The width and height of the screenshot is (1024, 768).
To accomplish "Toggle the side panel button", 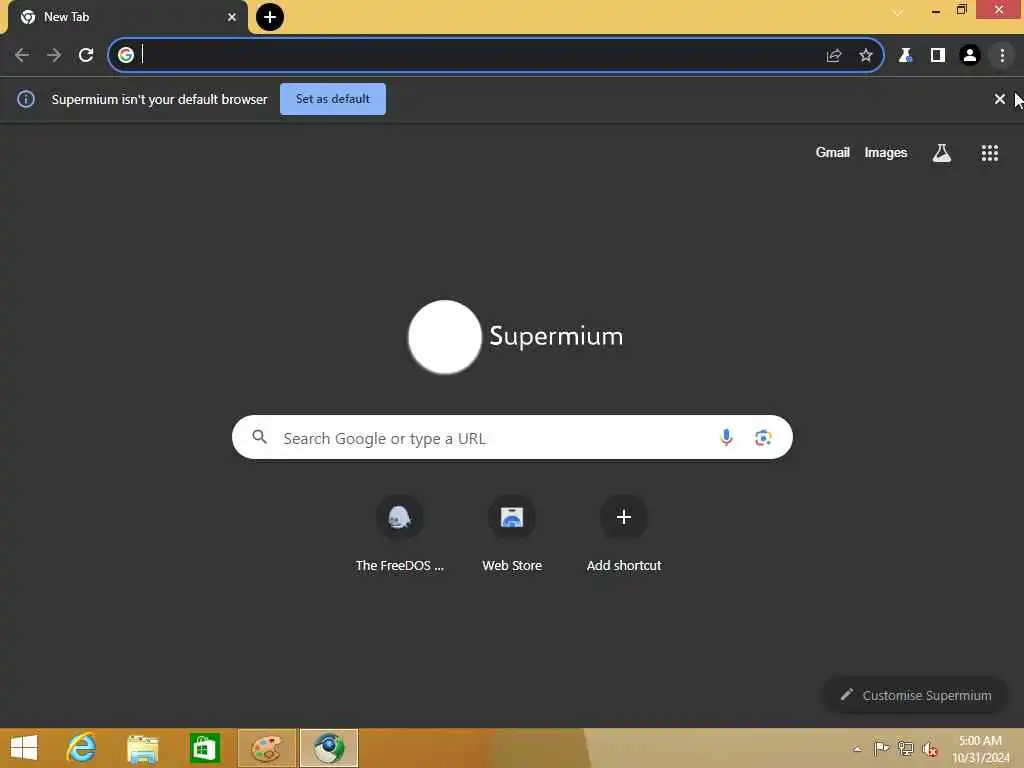I will 938,56.
